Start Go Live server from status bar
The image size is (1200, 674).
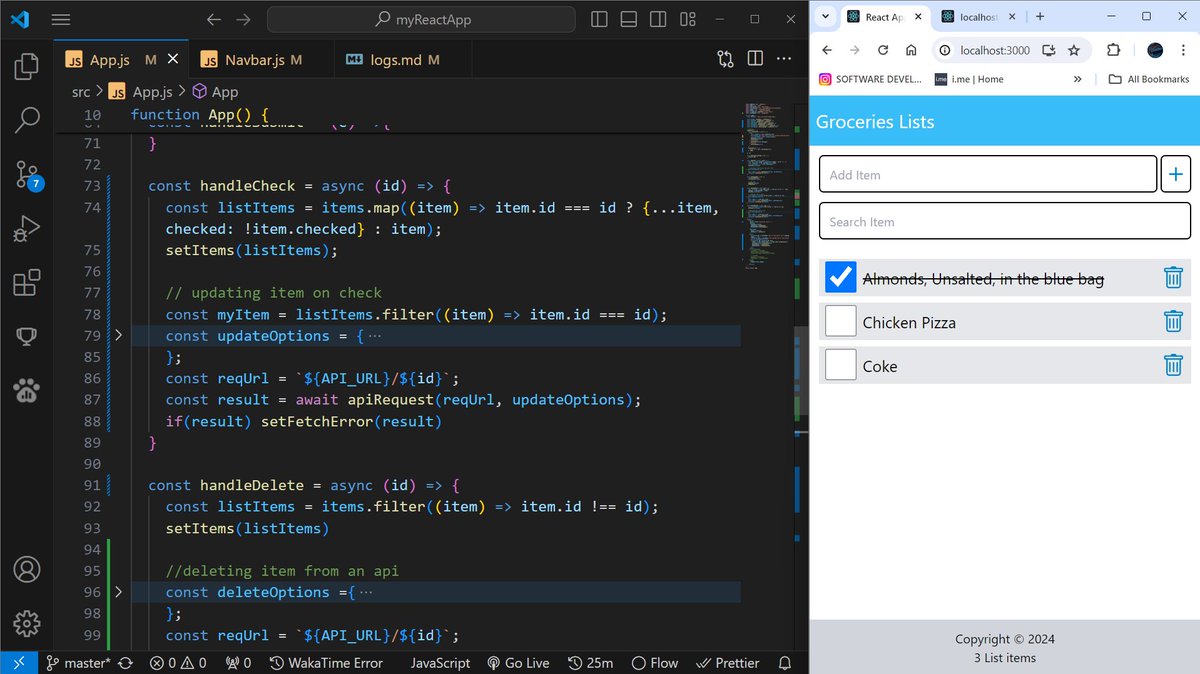click(518, 663)
